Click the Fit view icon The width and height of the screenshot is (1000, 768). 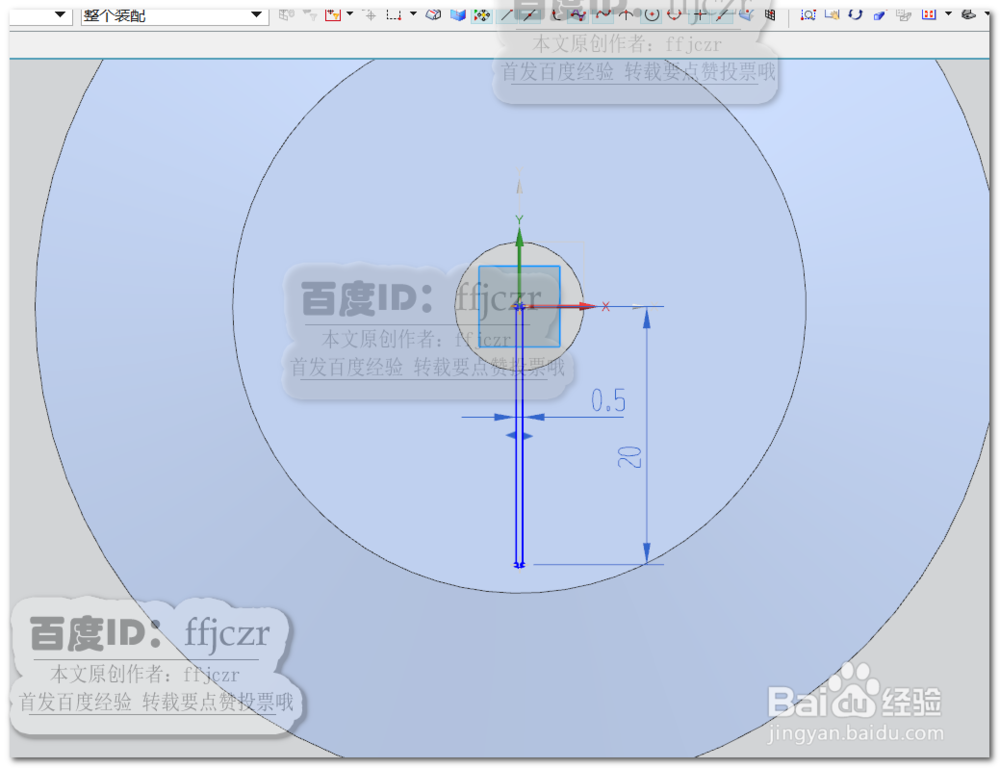click(808, 14)
